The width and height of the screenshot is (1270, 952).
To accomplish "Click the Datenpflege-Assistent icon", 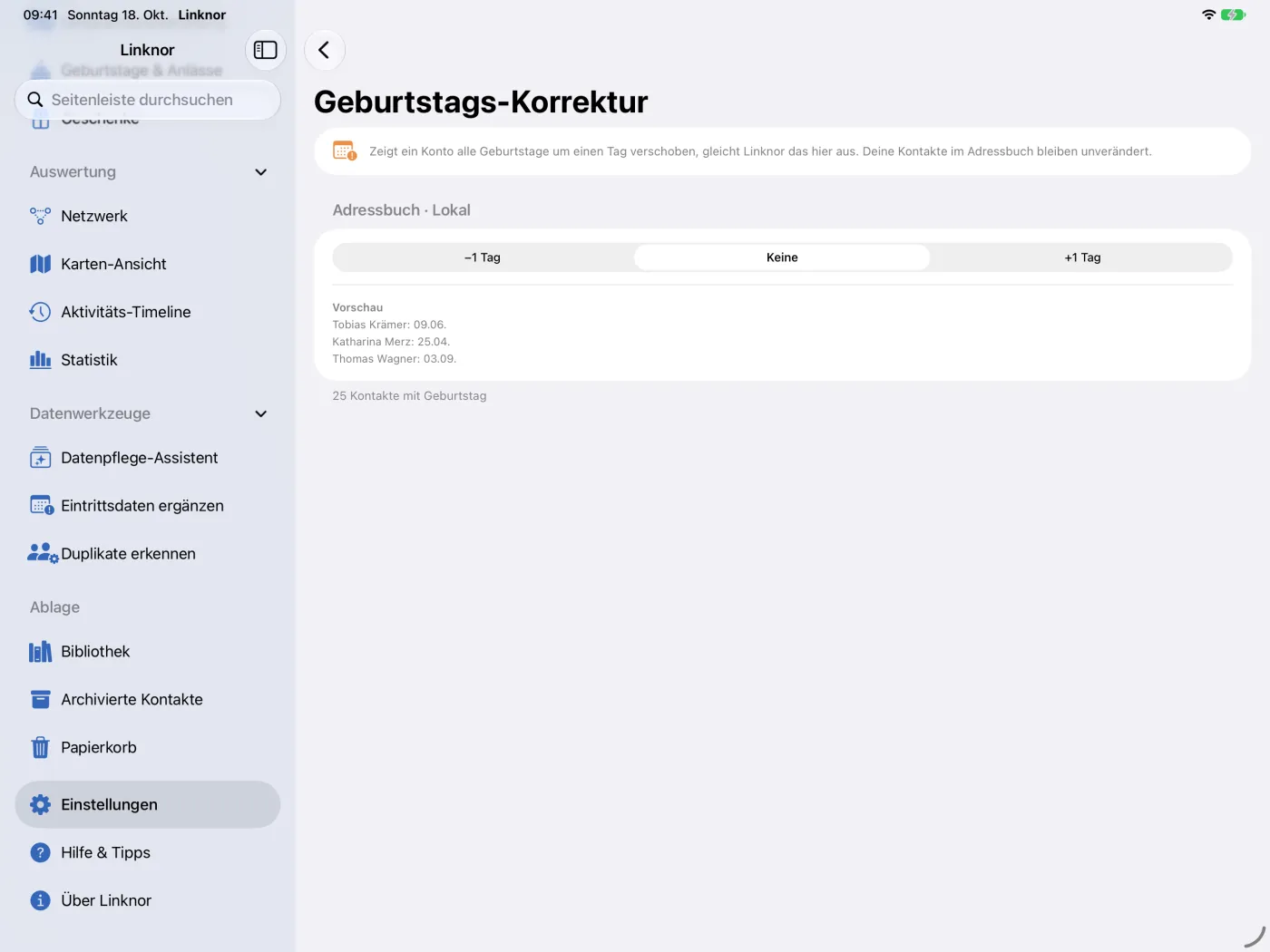I will (x=40, y=458).
